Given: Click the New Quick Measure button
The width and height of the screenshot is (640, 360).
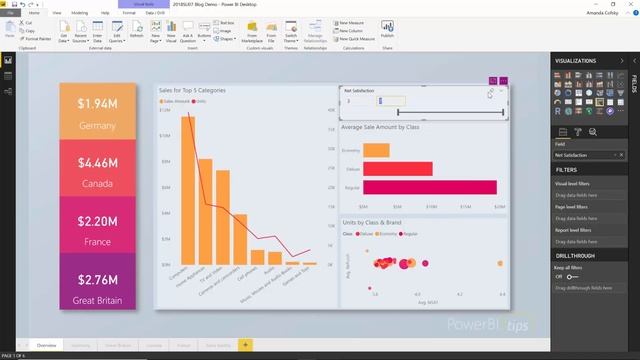Looking at the screenshot, I should (354, 39).
